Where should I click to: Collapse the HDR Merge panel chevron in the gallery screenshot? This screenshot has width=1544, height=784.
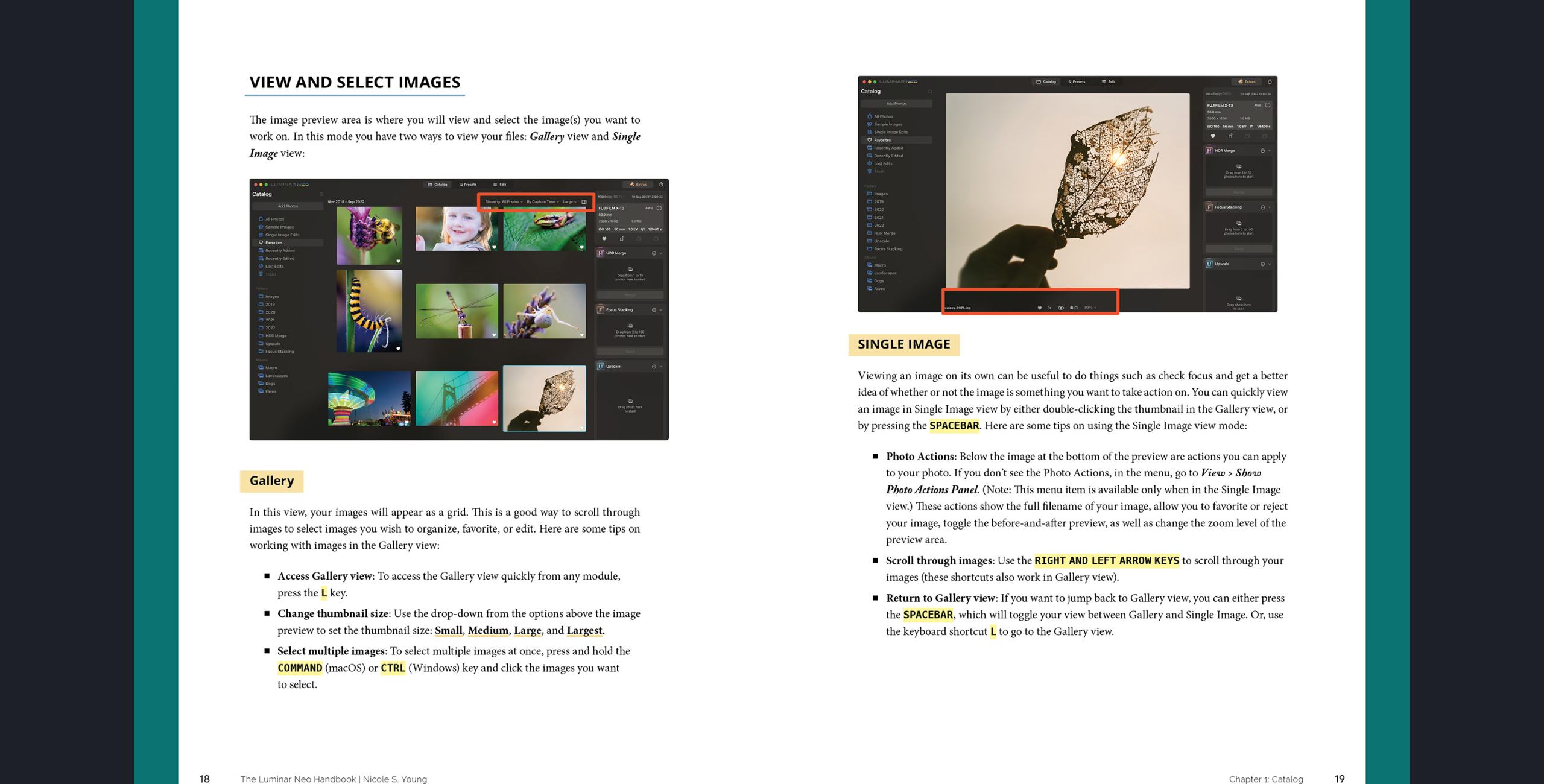tap(661, 253)
